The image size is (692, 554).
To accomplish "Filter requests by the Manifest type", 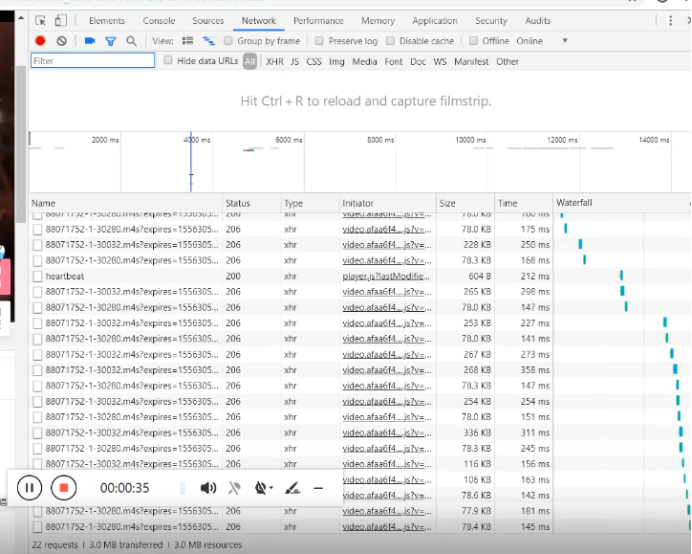I will click(x=471, y=61).
